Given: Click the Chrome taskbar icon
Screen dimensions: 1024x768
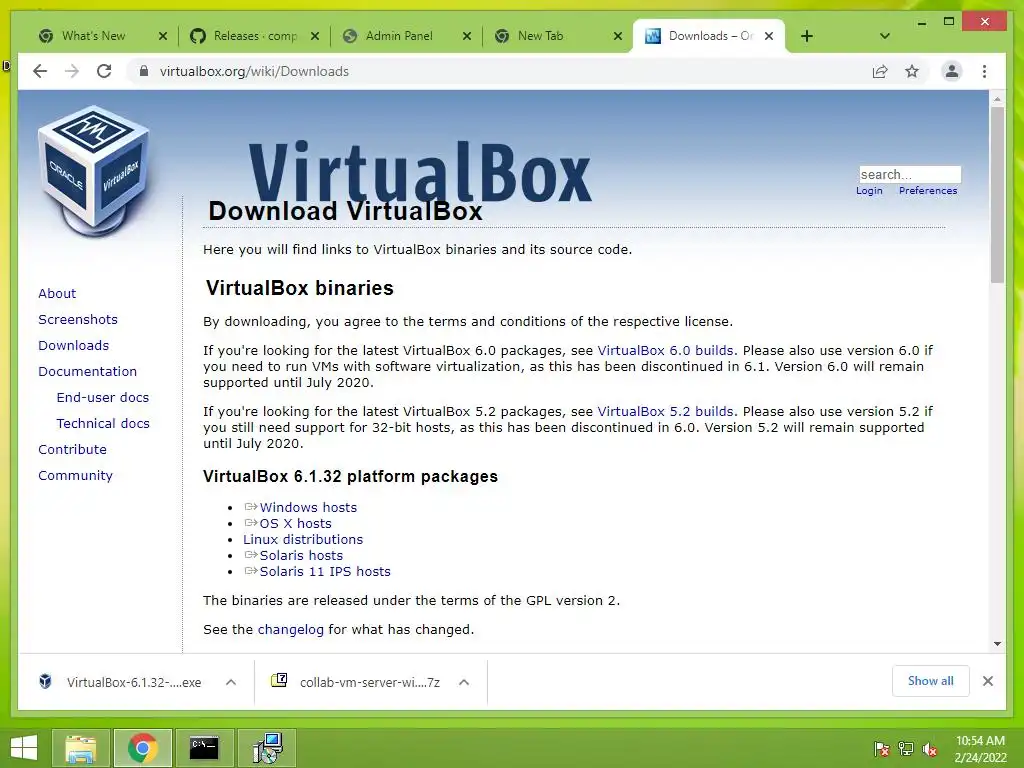Looking at the screenshot, I should [142, 748].
